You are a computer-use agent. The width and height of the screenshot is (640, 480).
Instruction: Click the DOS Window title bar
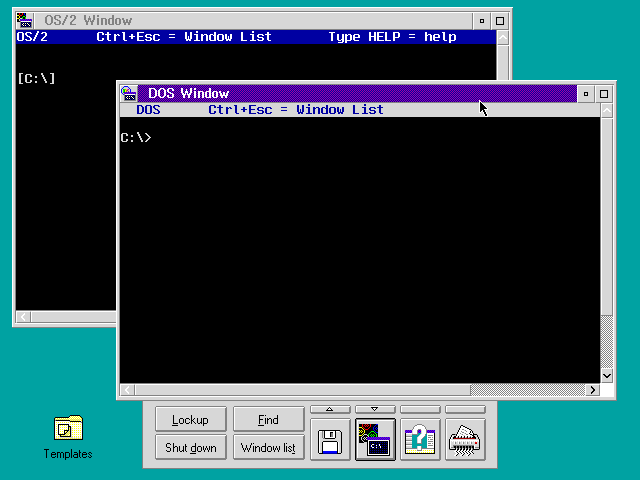point(357,93)
